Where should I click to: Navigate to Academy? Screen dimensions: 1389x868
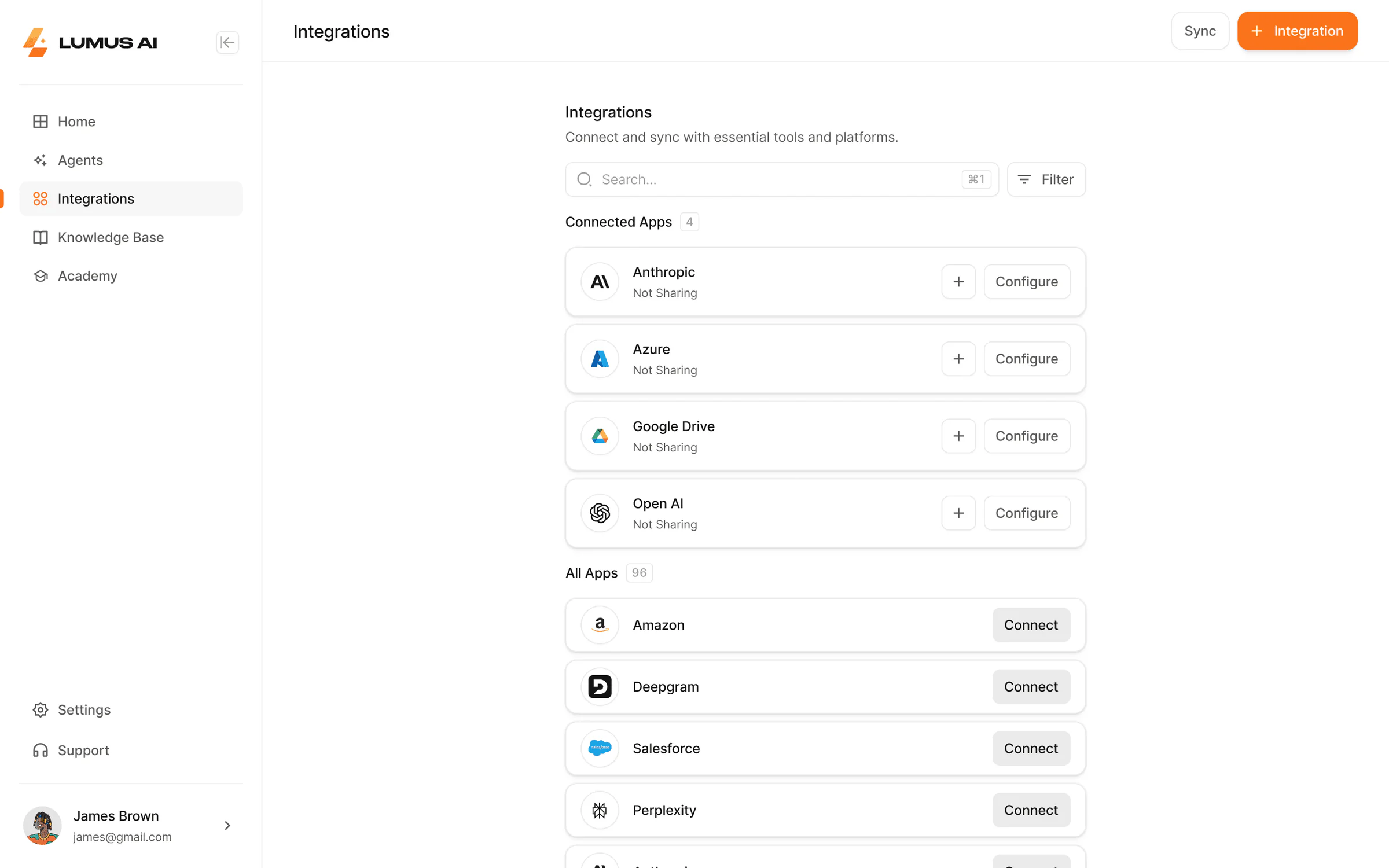131,276
